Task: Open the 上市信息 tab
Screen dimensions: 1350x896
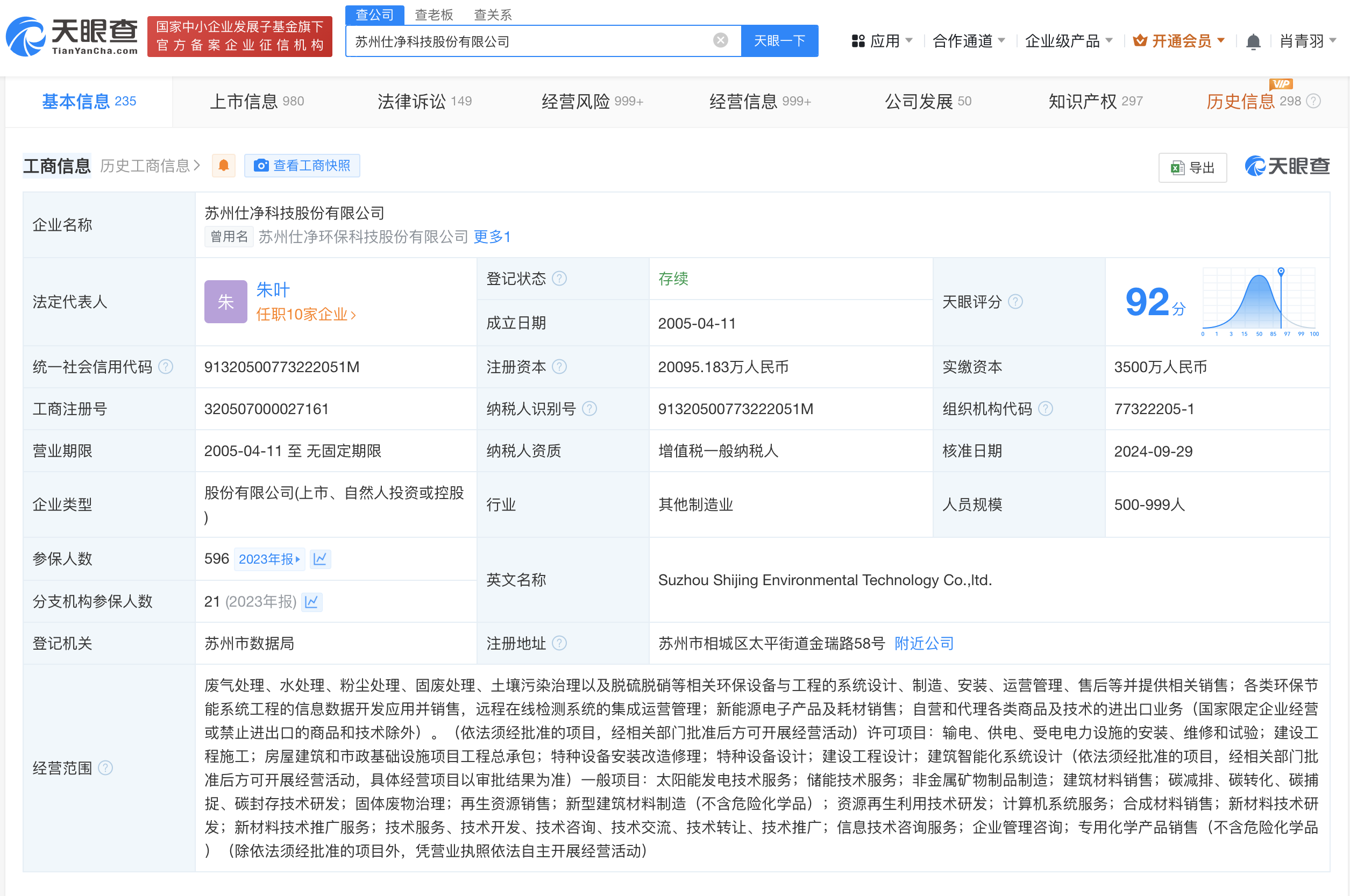Action: point(257,101)
